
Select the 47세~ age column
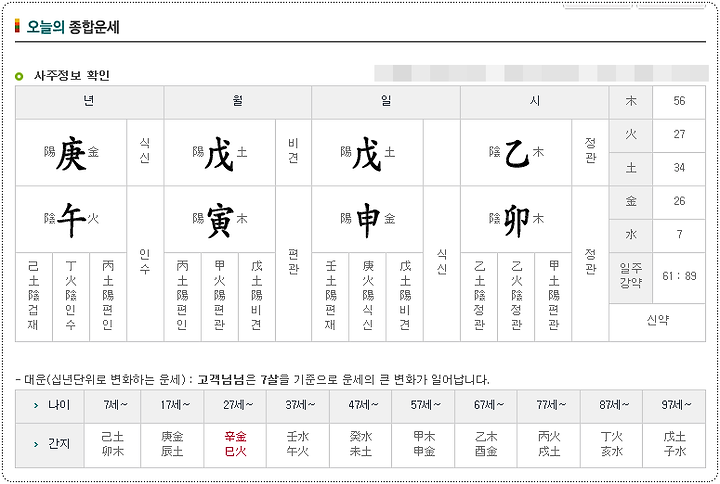361,406
